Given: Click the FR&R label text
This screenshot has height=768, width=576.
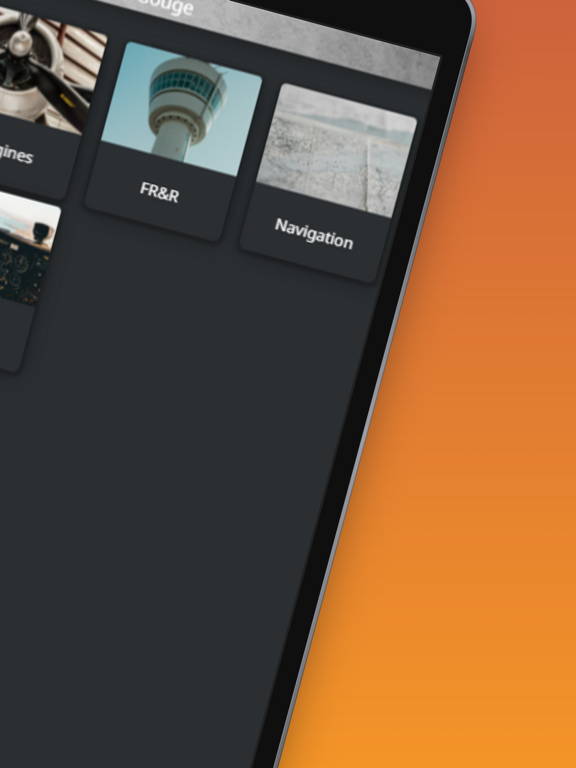Looking at the screenshot, I should tap(160, 192).
